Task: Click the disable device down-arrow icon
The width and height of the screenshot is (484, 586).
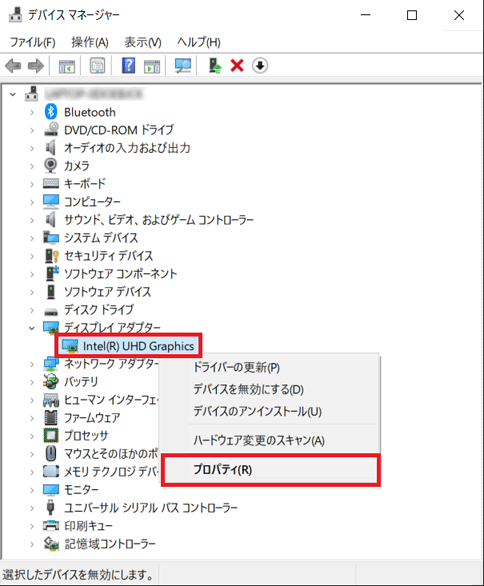Action: click(x=260, y=66)
